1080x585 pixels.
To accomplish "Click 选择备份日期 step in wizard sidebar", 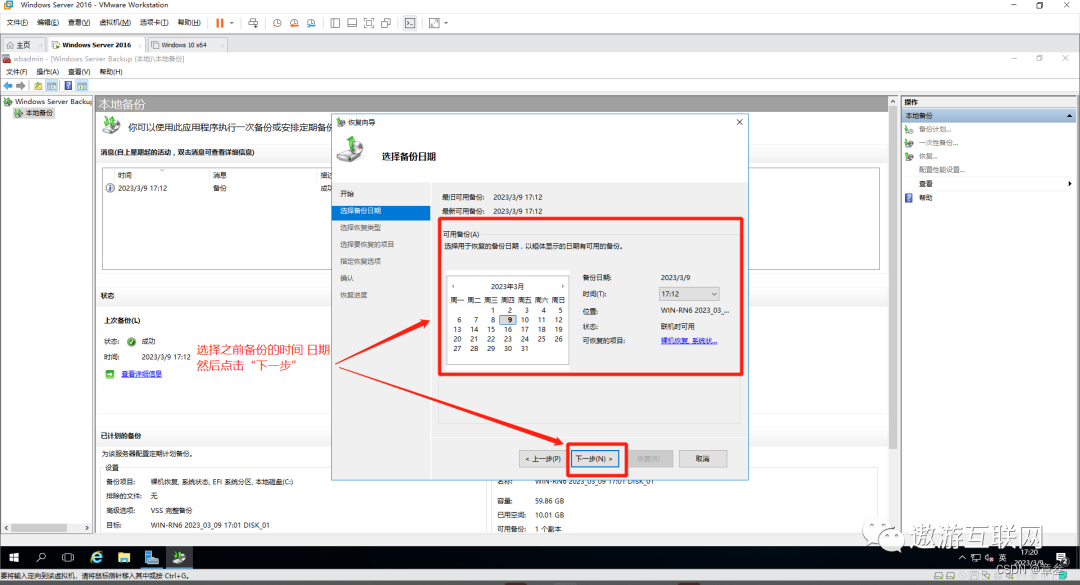I will tap(381, 211).
